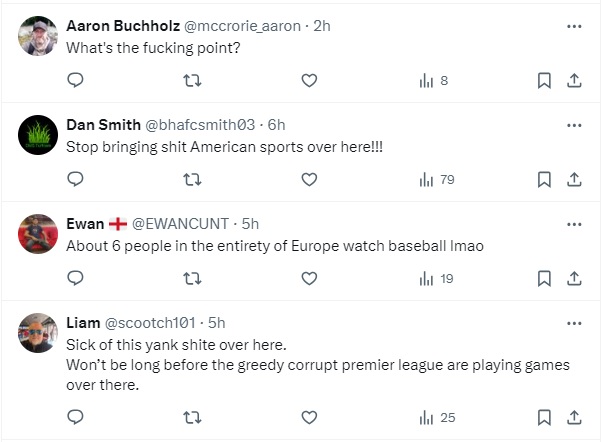
Task: Bookmark Ewan's tweet
Action: click(544, 278)
